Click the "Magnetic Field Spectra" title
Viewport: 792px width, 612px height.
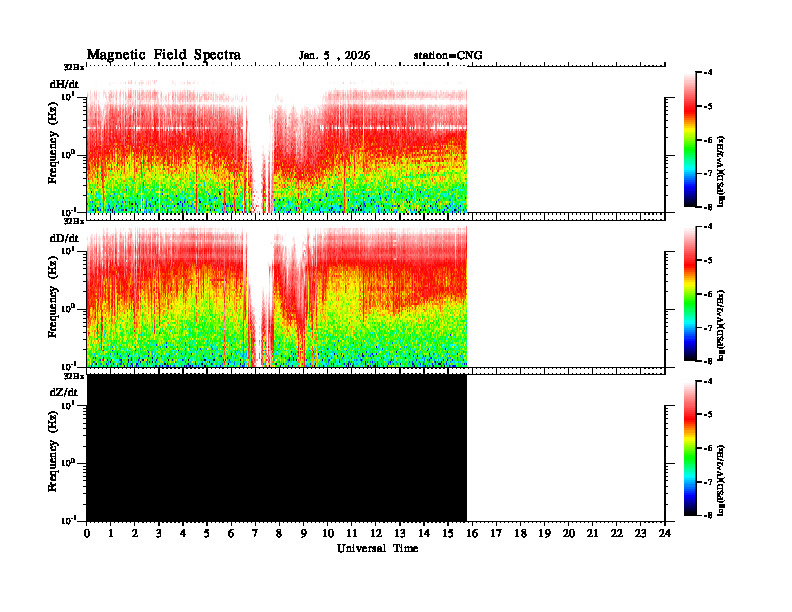pos(164,55)
